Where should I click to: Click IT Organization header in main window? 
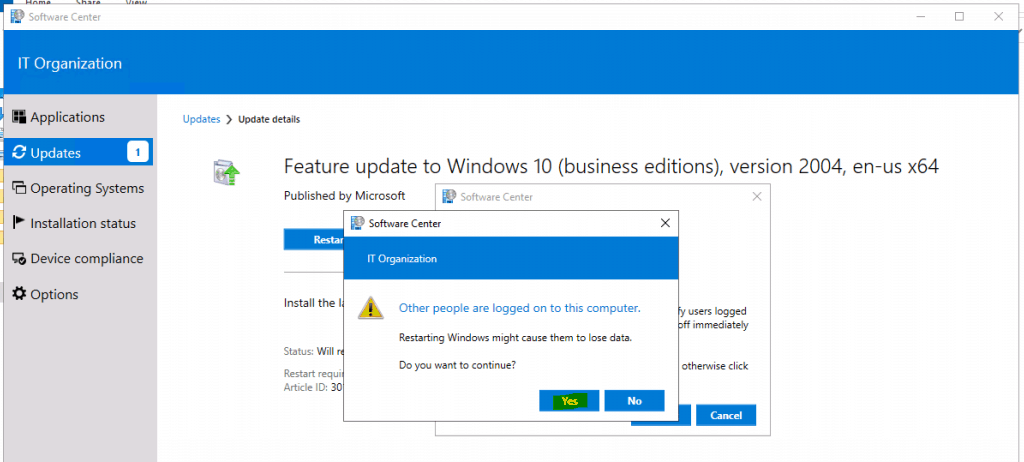pos(70,63)
